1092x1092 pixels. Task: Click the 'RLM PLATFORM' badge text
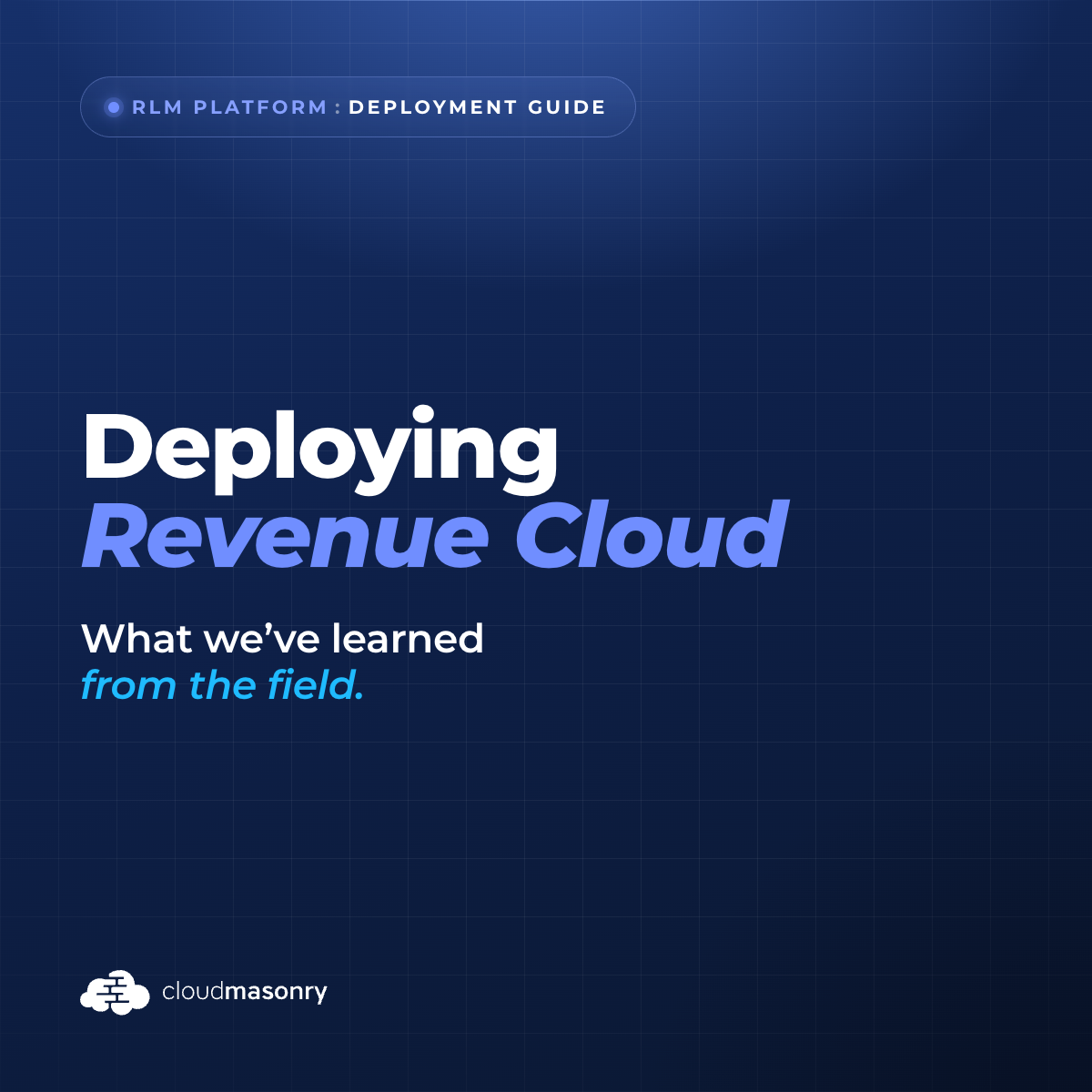tap(229, 107)
